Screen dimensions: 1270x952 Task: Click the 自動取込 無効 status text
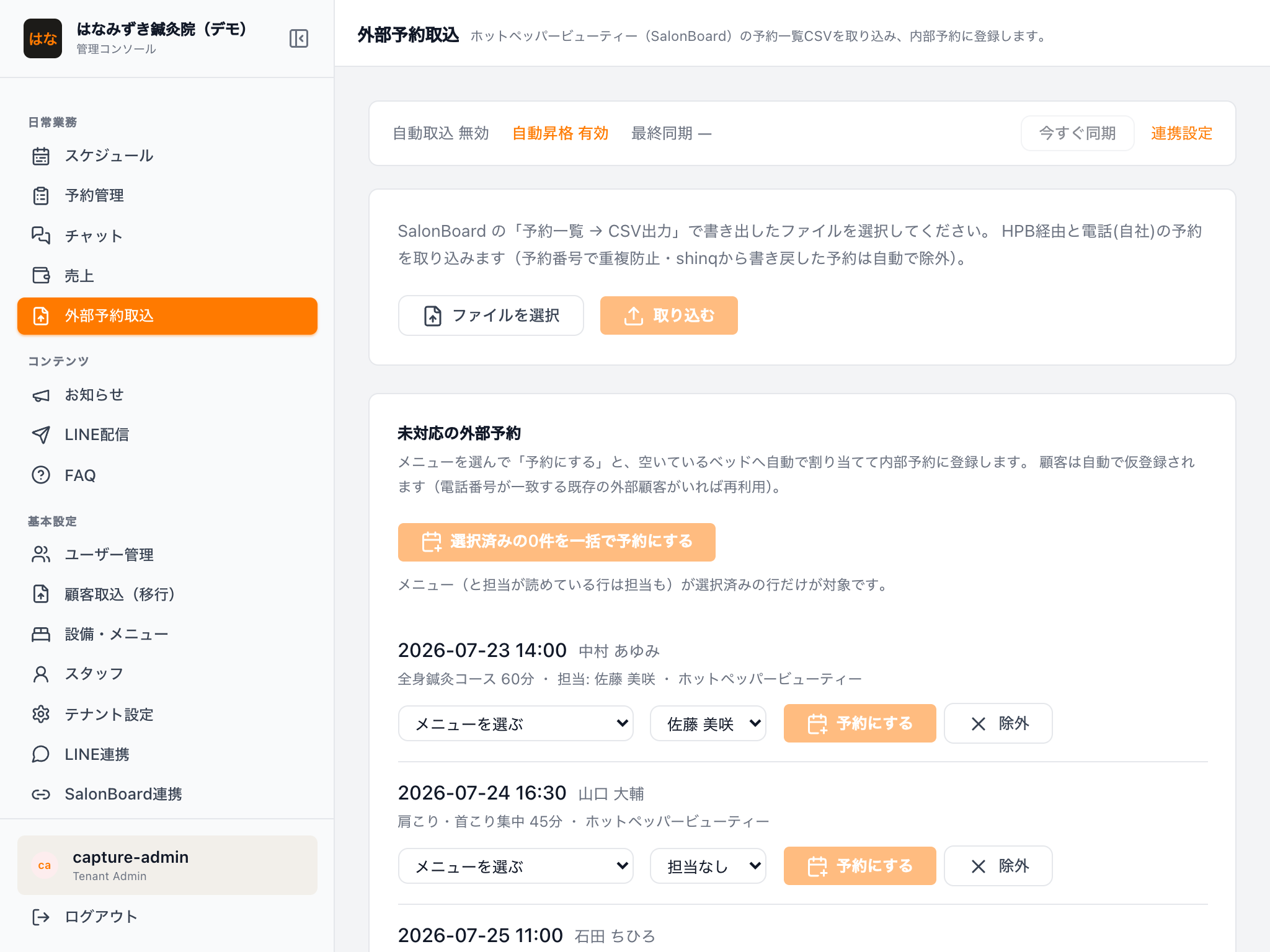pyautogui.click(x=441, y=133)
